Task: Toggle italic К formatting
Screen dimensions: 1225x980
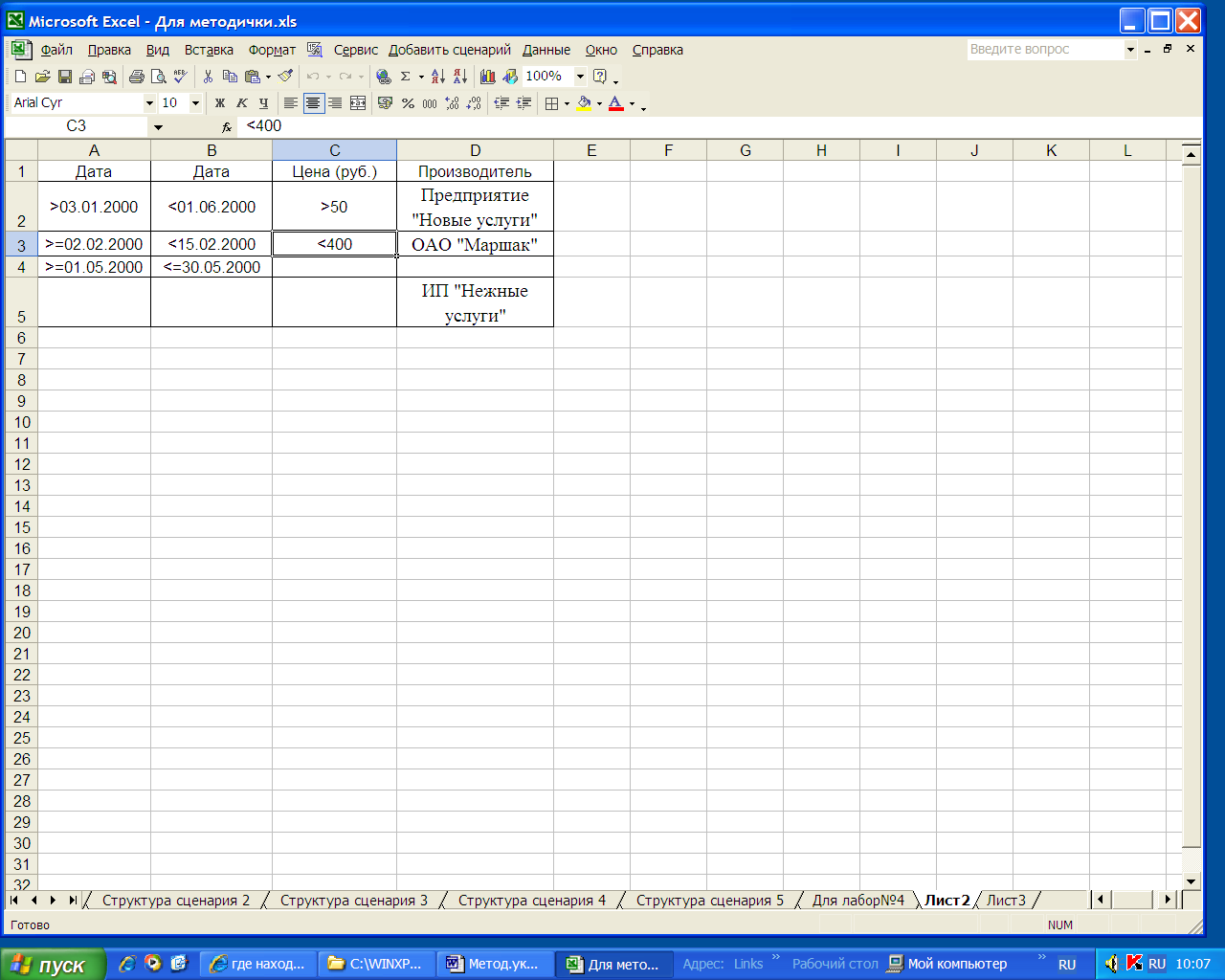Action: click(x=242, y=103)
